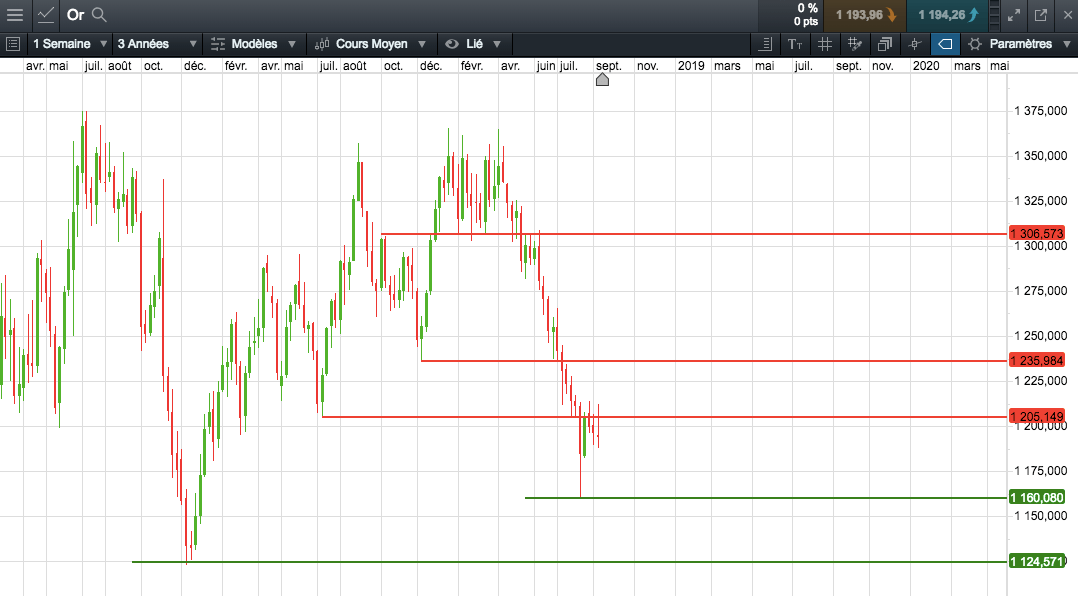Click the sell price 1 193,96
This screenshot has width=1078, height=596.
pyautogui.click(x=866, y=15)
